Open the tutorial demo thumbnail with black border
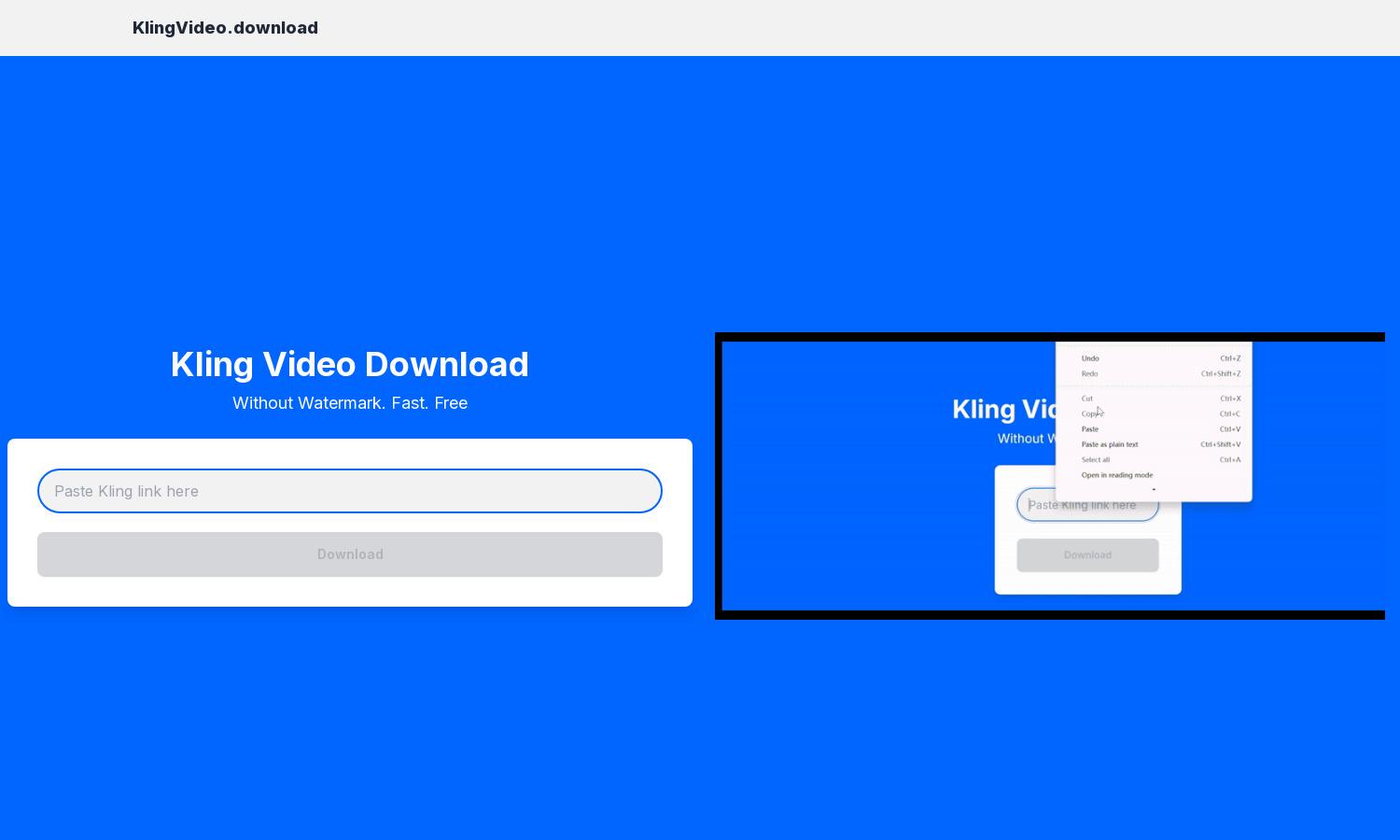Image resolution: width=1400 pixels, height=840 pixels. [1050, 476]
